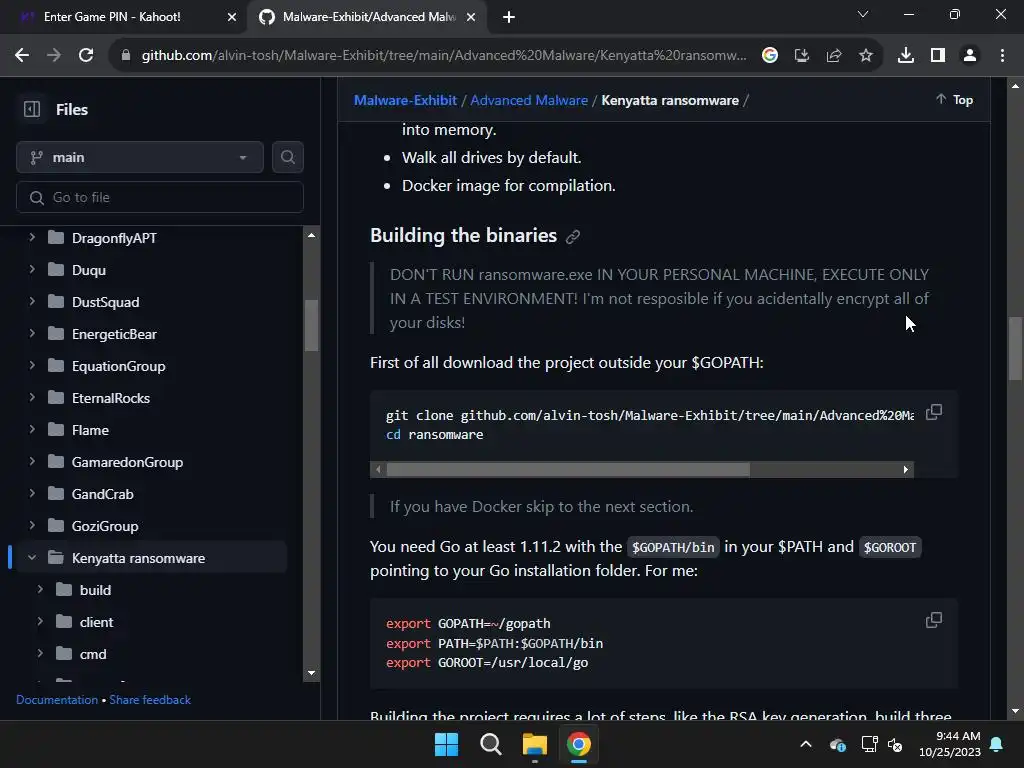This screenshot has width=1024, height=768.
Task: Install app icon in address bar
Action: click(x=802, y=56)
